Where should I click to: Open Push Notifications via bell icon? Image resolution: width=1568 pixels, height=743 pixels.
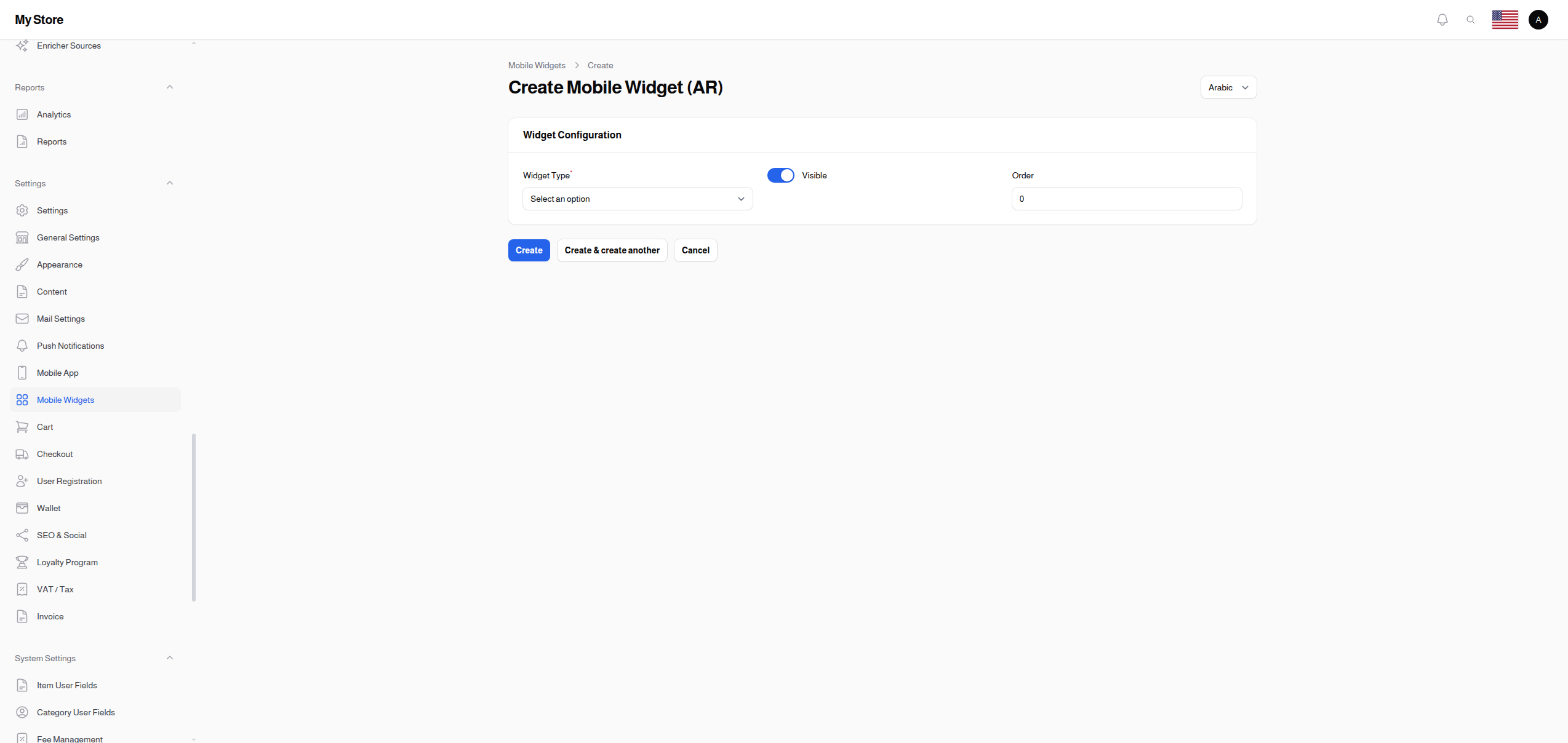(22, 346)
